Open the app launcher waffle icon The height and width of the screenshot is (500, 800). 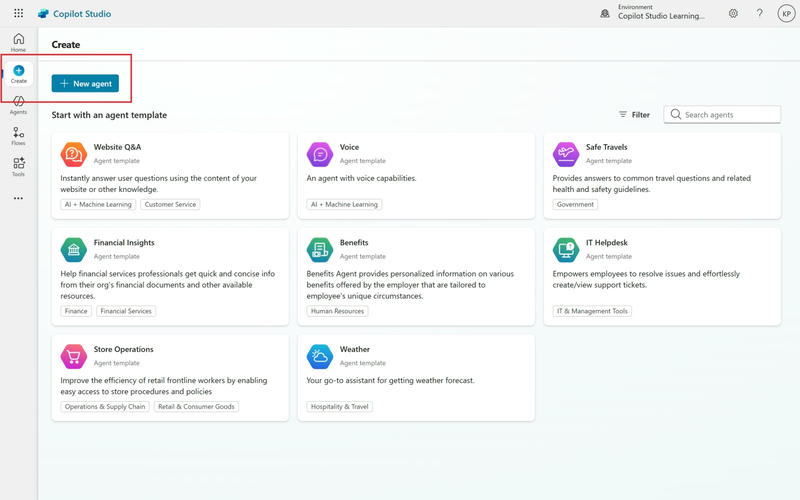point(18,14)
